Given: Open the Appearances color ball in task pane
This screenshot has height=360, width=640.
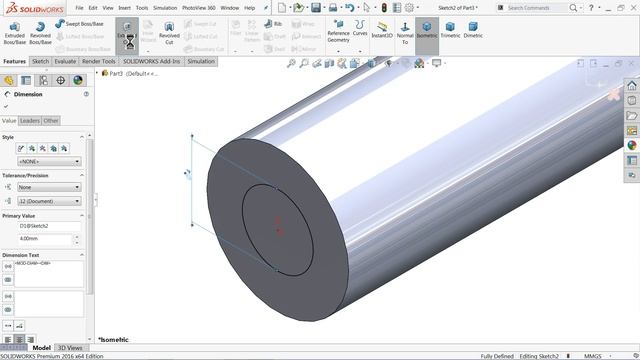Looking at the screenshot, I should click(632, 145).
